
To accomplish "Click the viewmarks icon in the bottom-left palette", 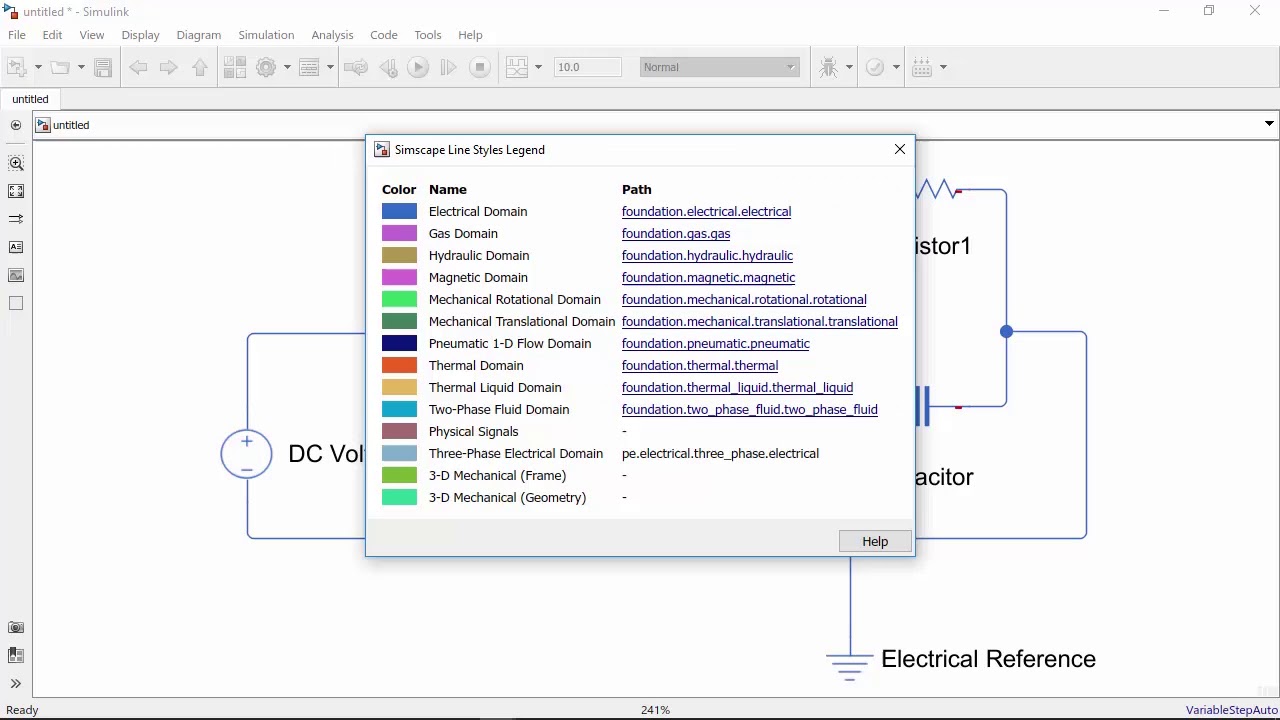I will point(16,655).
